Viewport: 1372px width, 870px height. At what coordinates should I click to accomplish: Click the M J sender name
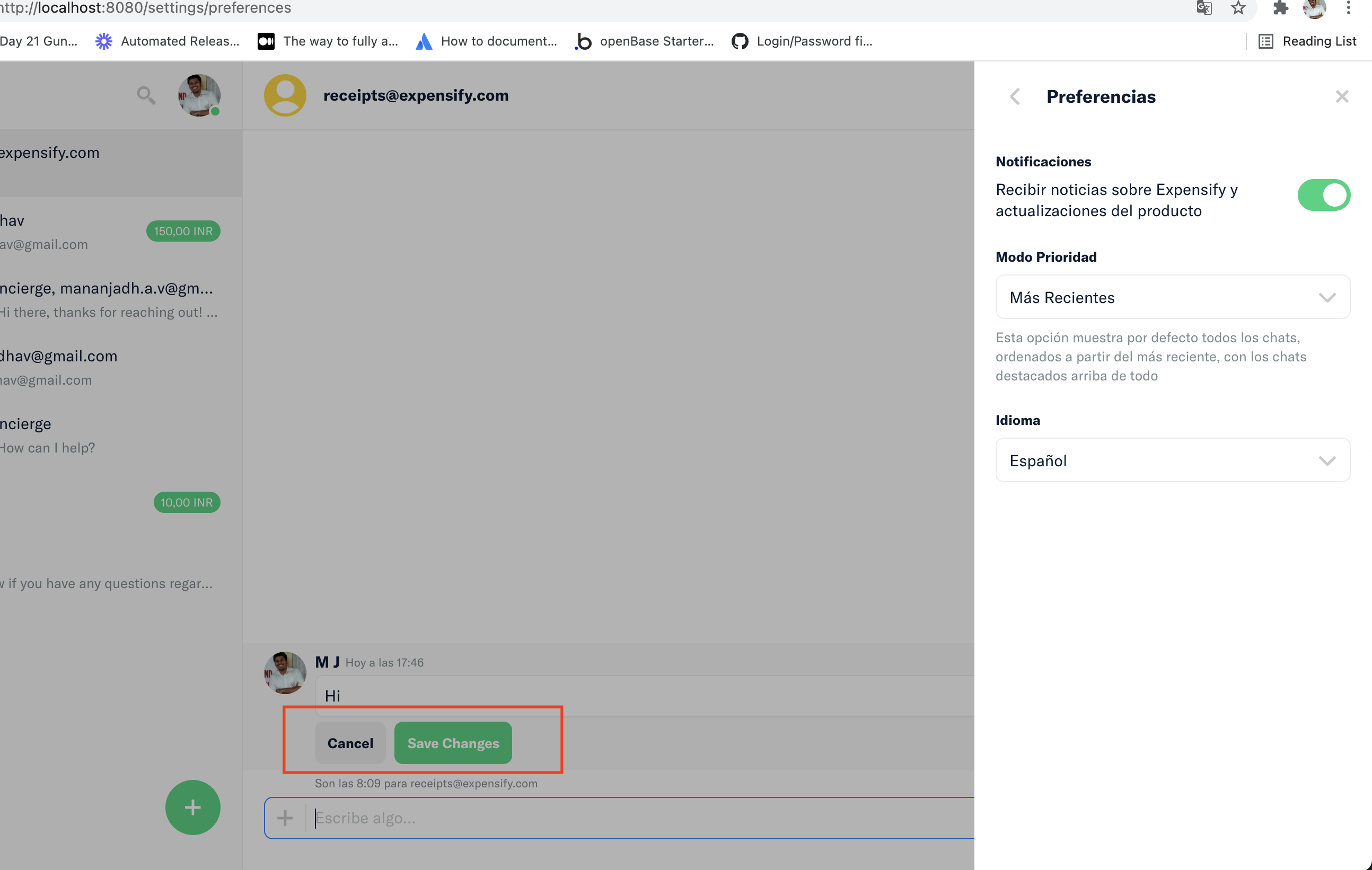pyautogui.click(x=327, y=662)
